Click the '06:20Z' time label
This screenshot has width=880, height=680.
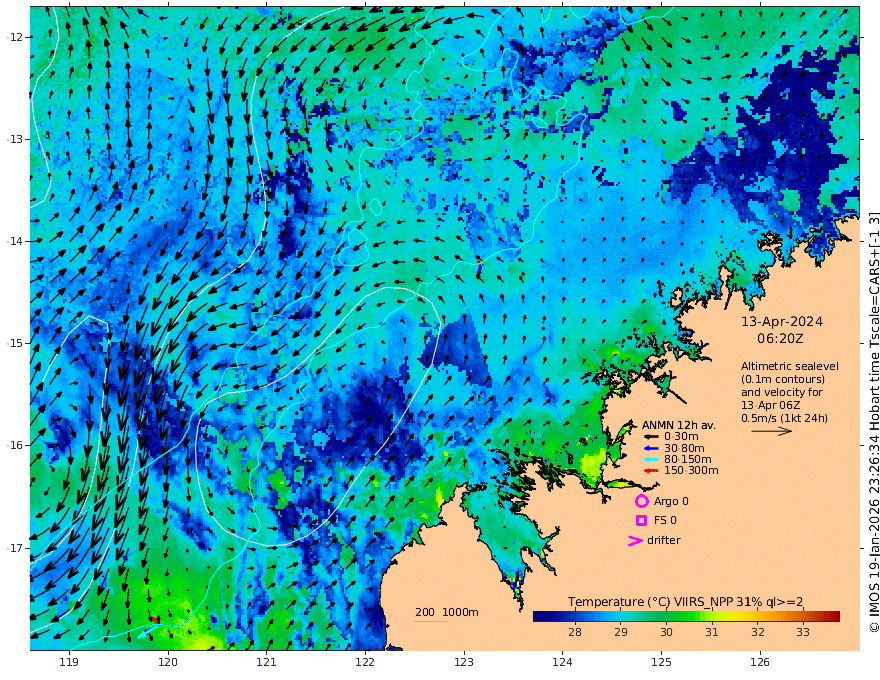tap(780, 339)
